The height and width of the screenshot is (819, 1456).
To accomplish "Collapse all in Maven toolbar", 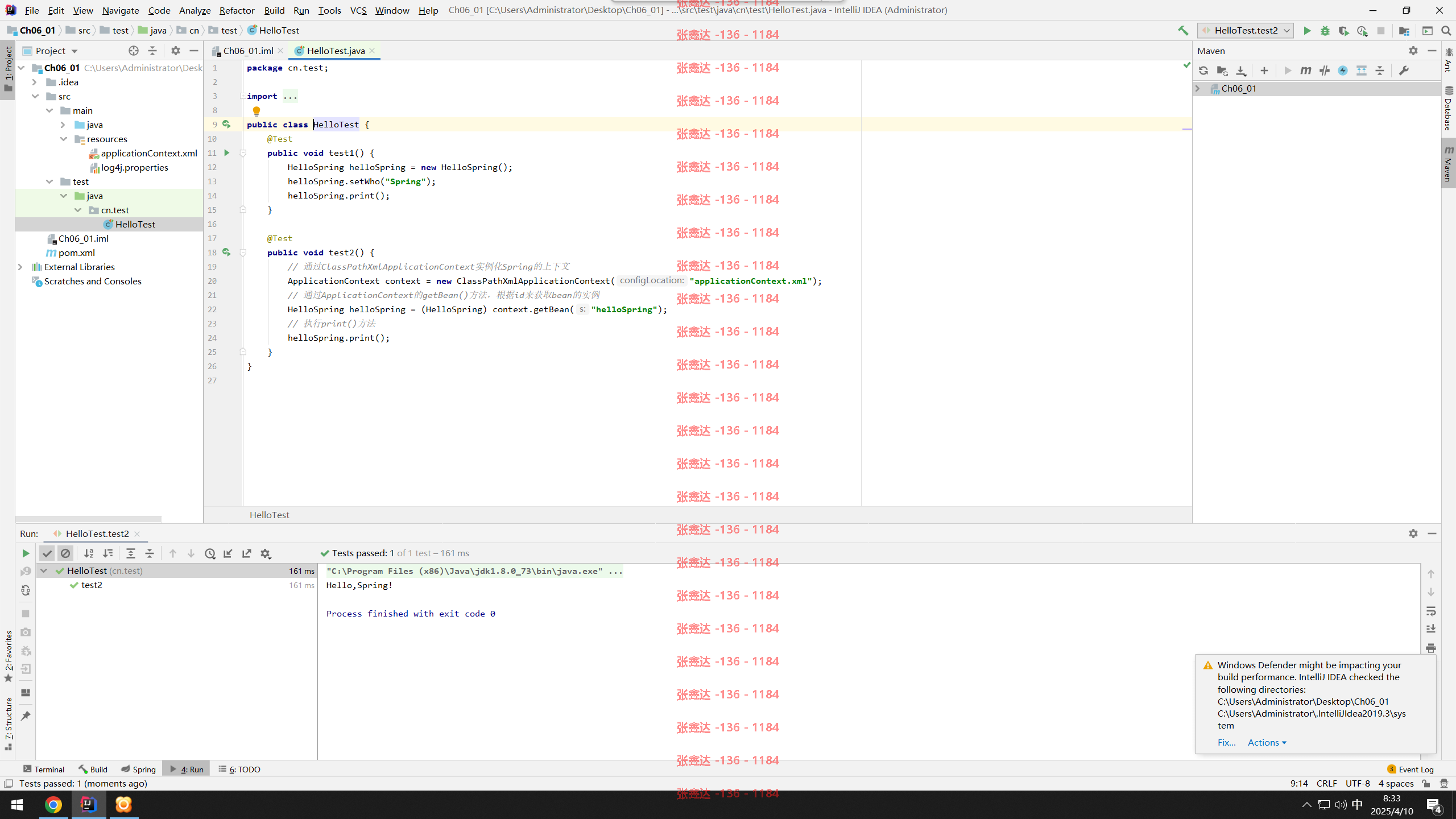I will (x=1380, y=71).
